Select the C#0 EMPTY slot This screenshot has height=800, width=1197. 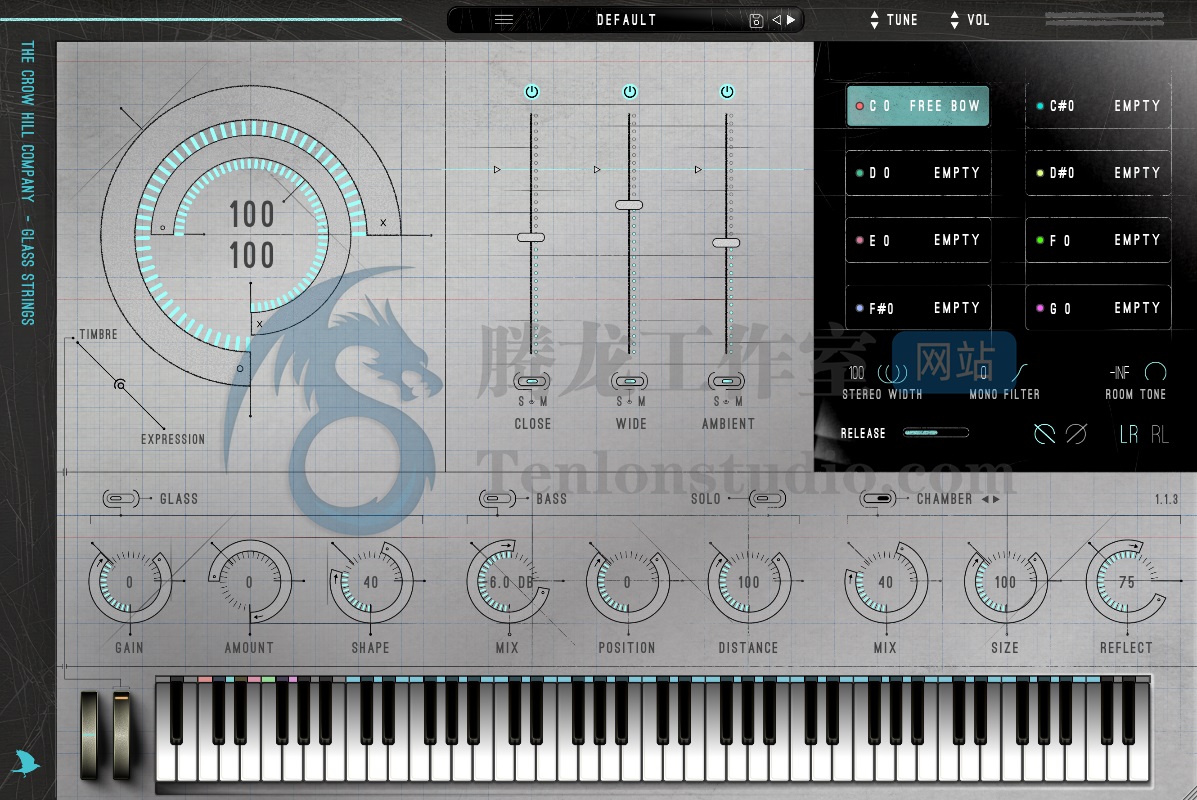pyautogui.click(x=1098, y=106)
